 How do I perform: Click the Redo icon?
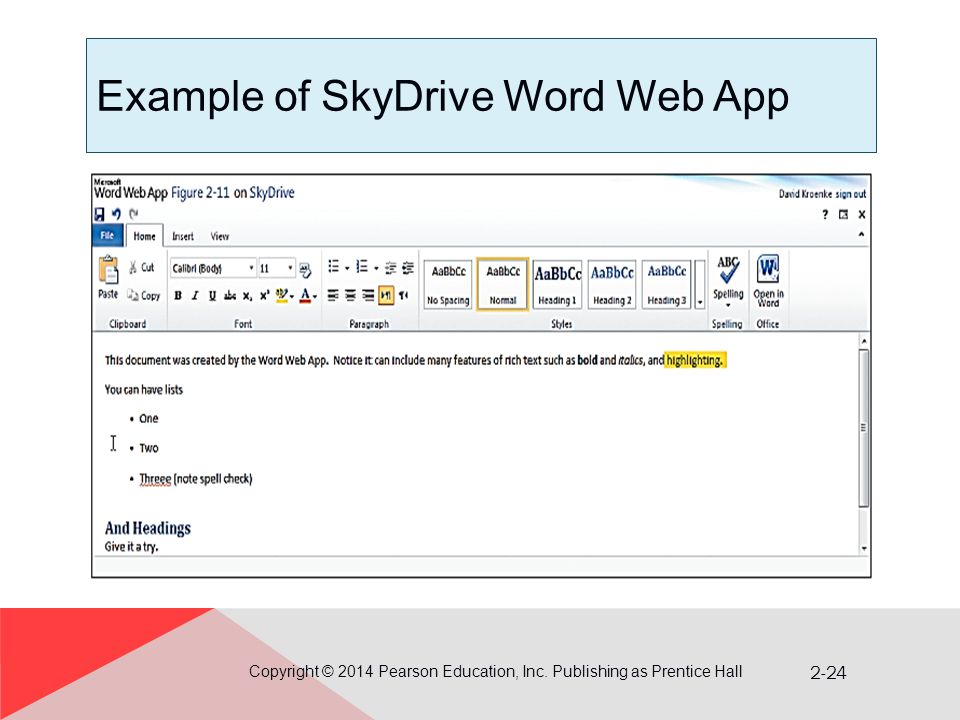tap(133, 214)
